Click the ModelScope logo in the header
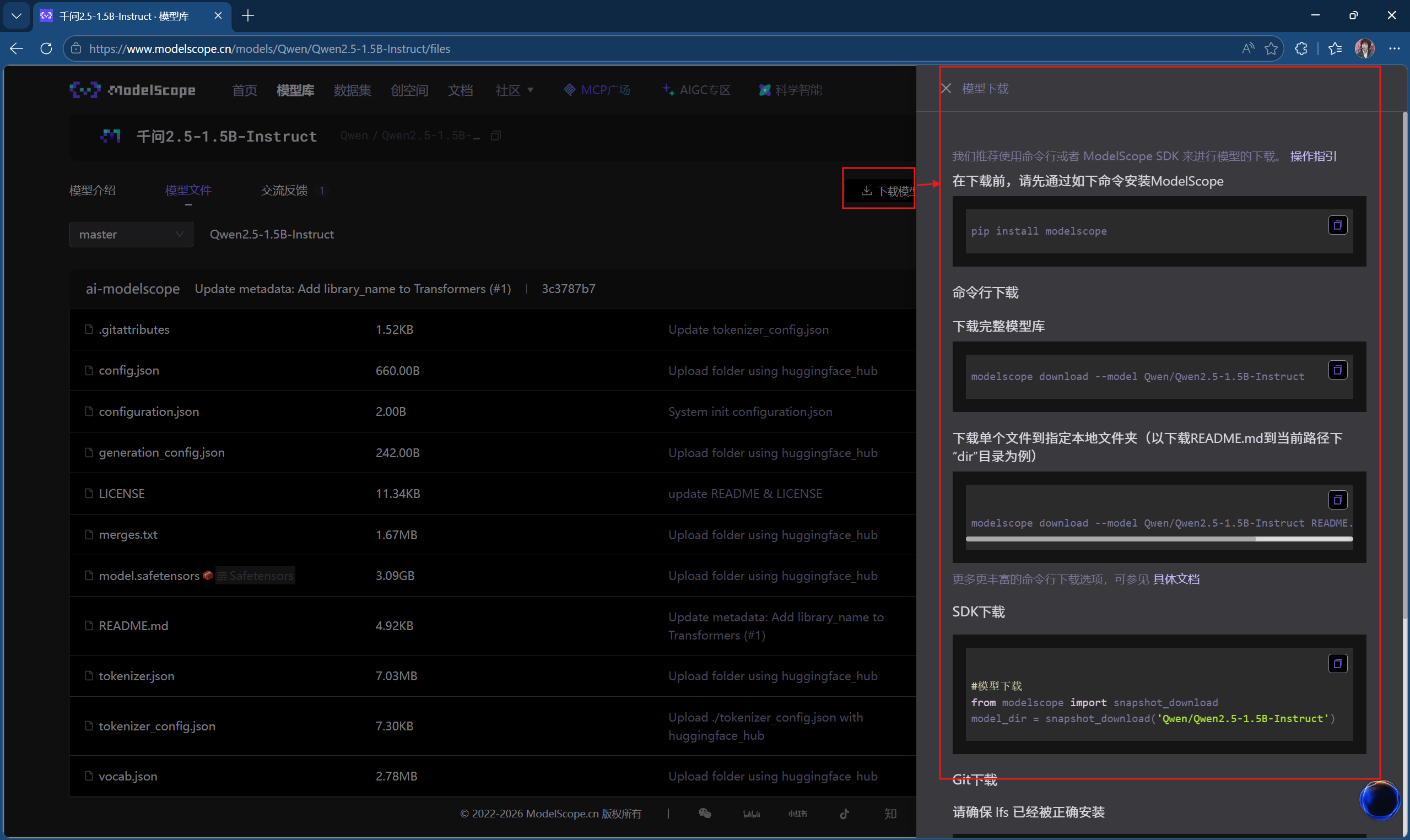This screenshot has width=1410, height=840. click(132, 90)
